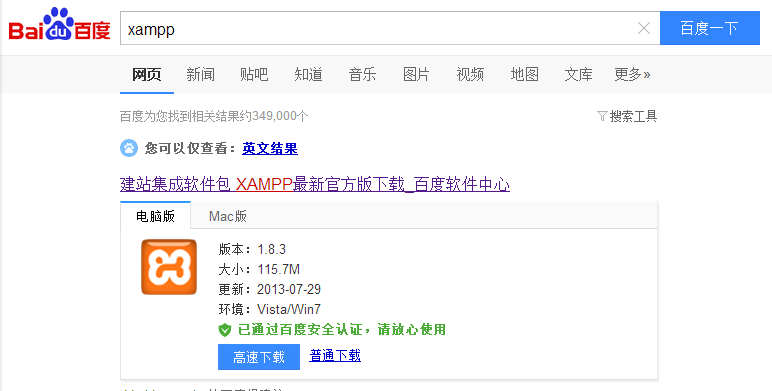Click the 高速下载 button
This screenshot has width=772, height=391.
pos(259,357)
